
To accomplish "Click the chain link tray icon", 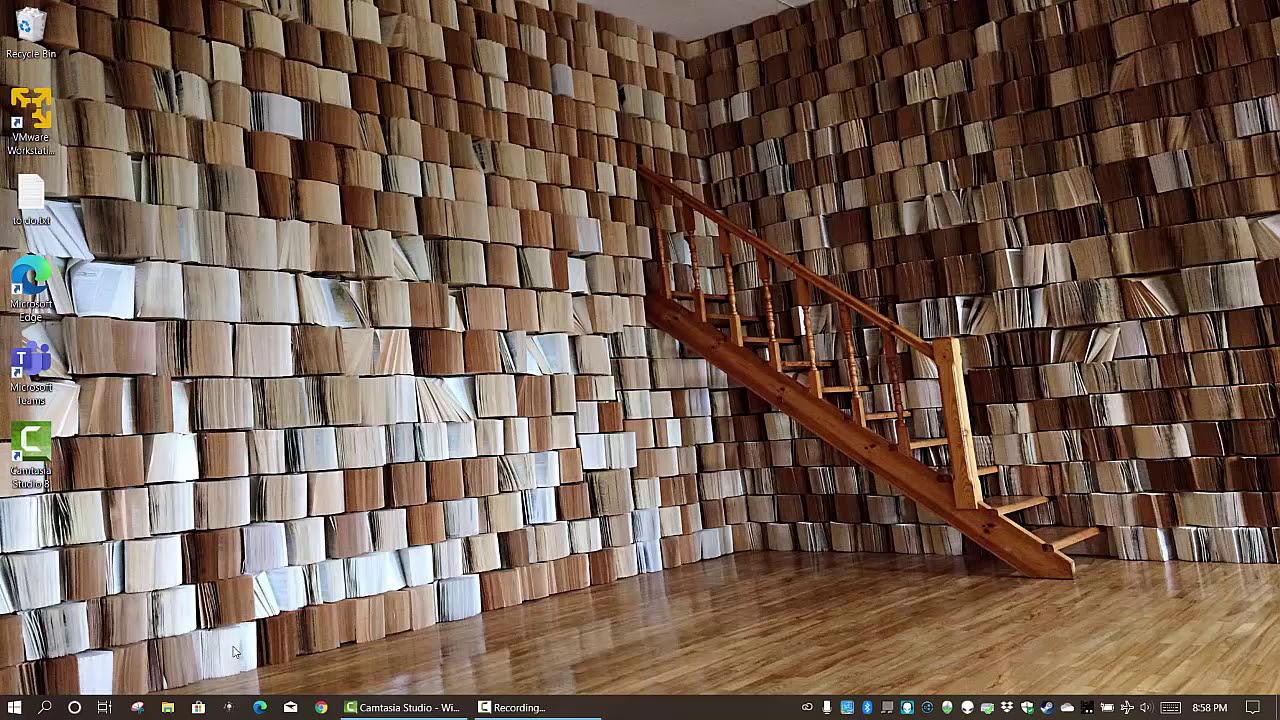I will 807,707.
